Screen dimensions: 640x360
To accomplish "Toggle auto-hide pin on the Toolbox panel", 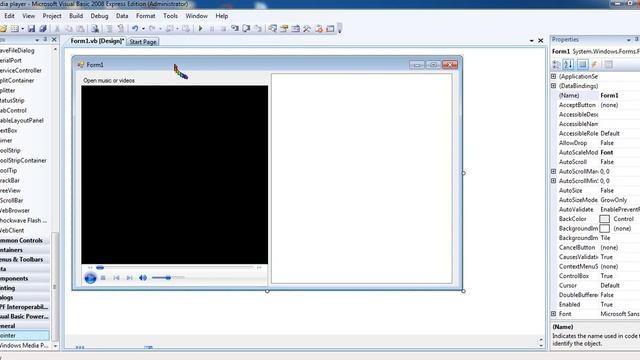I will 45,40.
